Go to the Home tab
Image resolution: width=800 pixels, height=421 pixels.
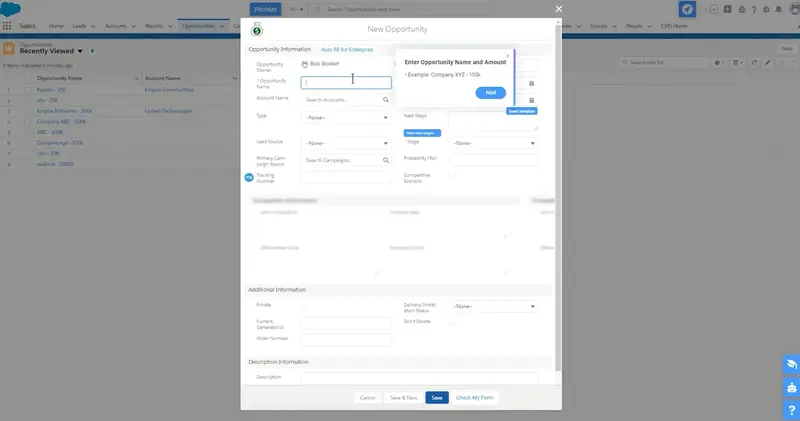pos(56,26)
